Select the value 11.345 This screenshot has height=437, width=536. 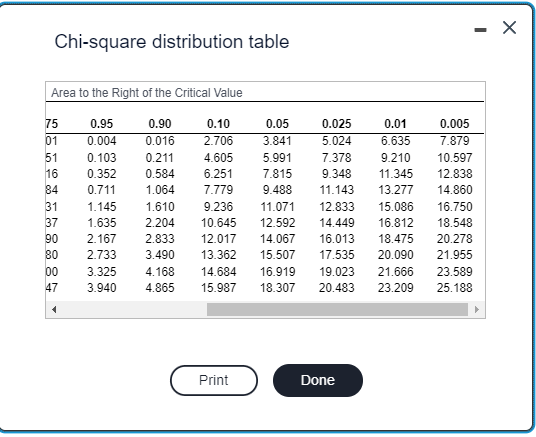(396, 174)
